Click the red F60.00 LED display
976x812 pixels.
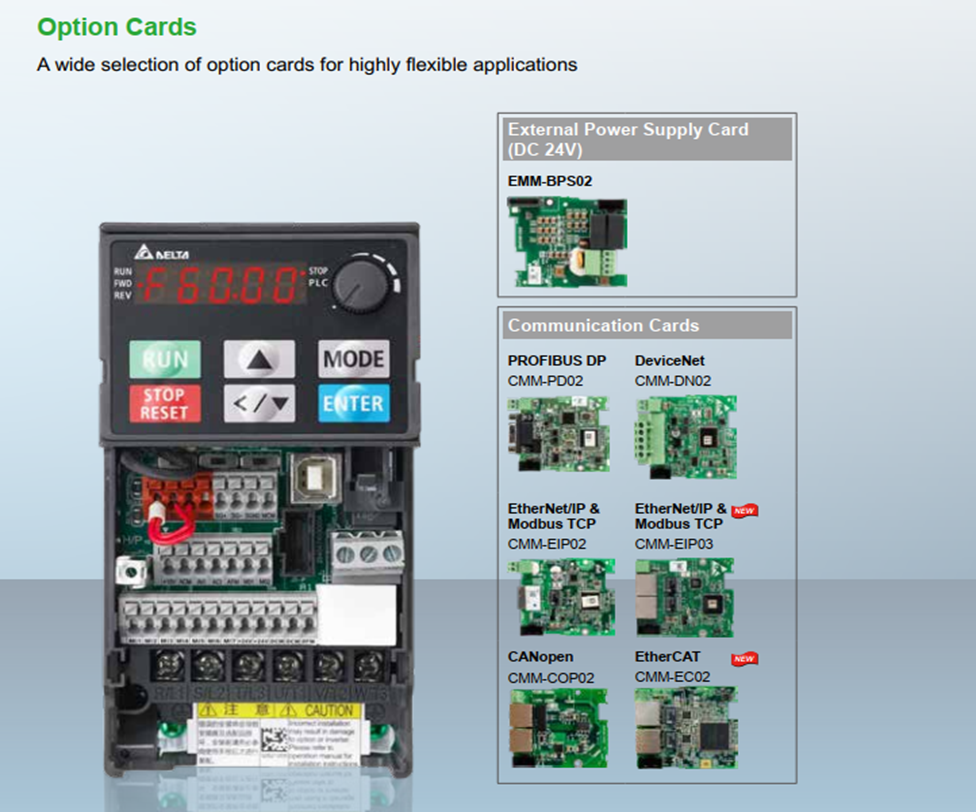(220, 283)
